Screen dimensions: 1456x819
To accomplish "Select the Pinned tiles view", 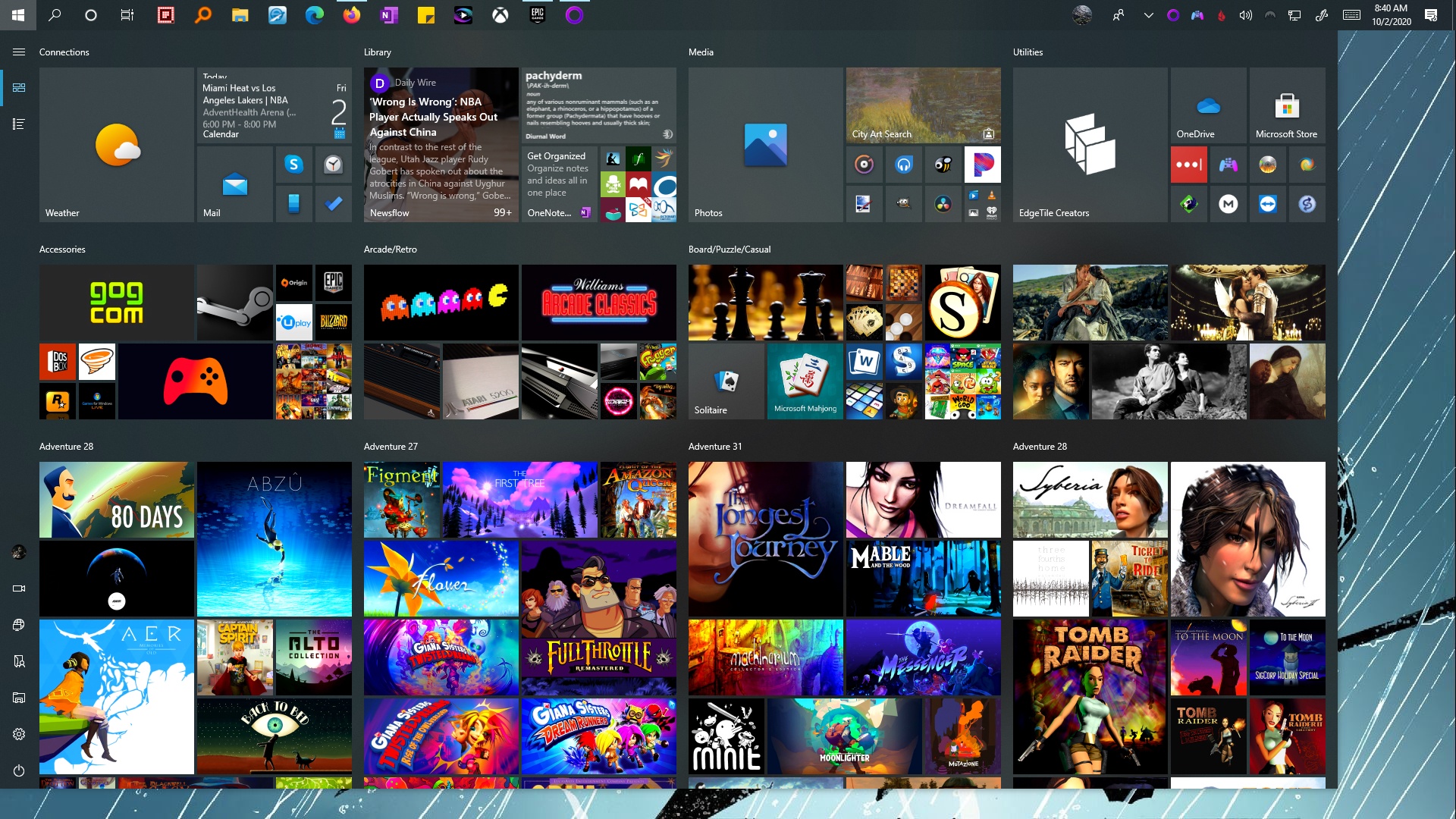I will (x=19, y=87).
